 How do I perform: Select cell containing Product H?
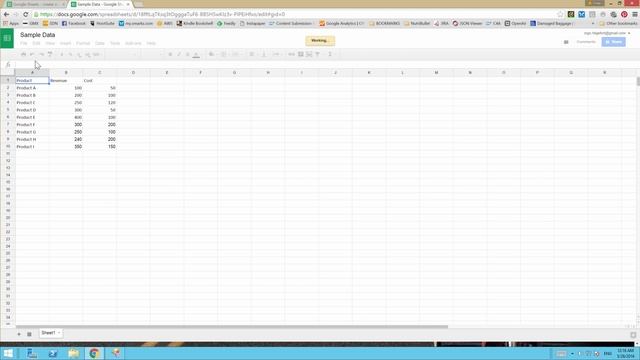click(x=32, y=139)
